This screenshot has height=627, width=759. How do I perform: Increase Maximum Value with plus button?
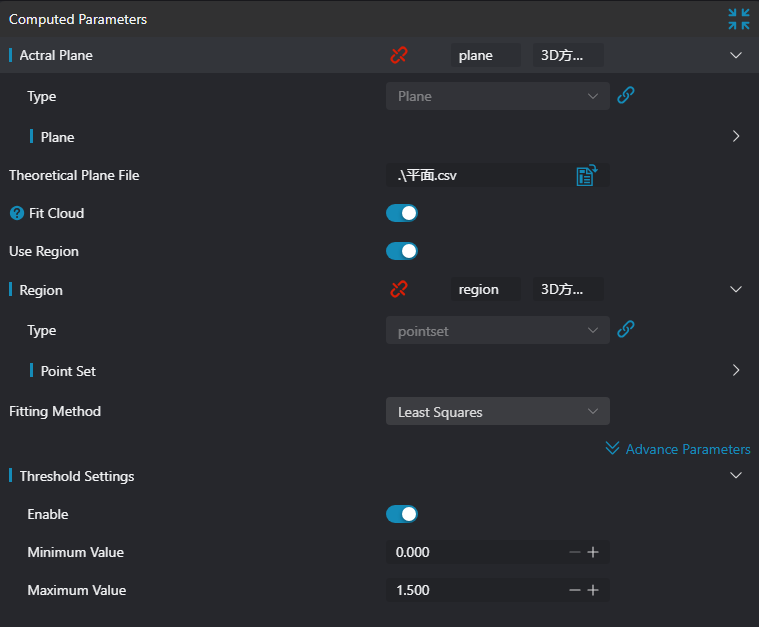pos(593,590)
